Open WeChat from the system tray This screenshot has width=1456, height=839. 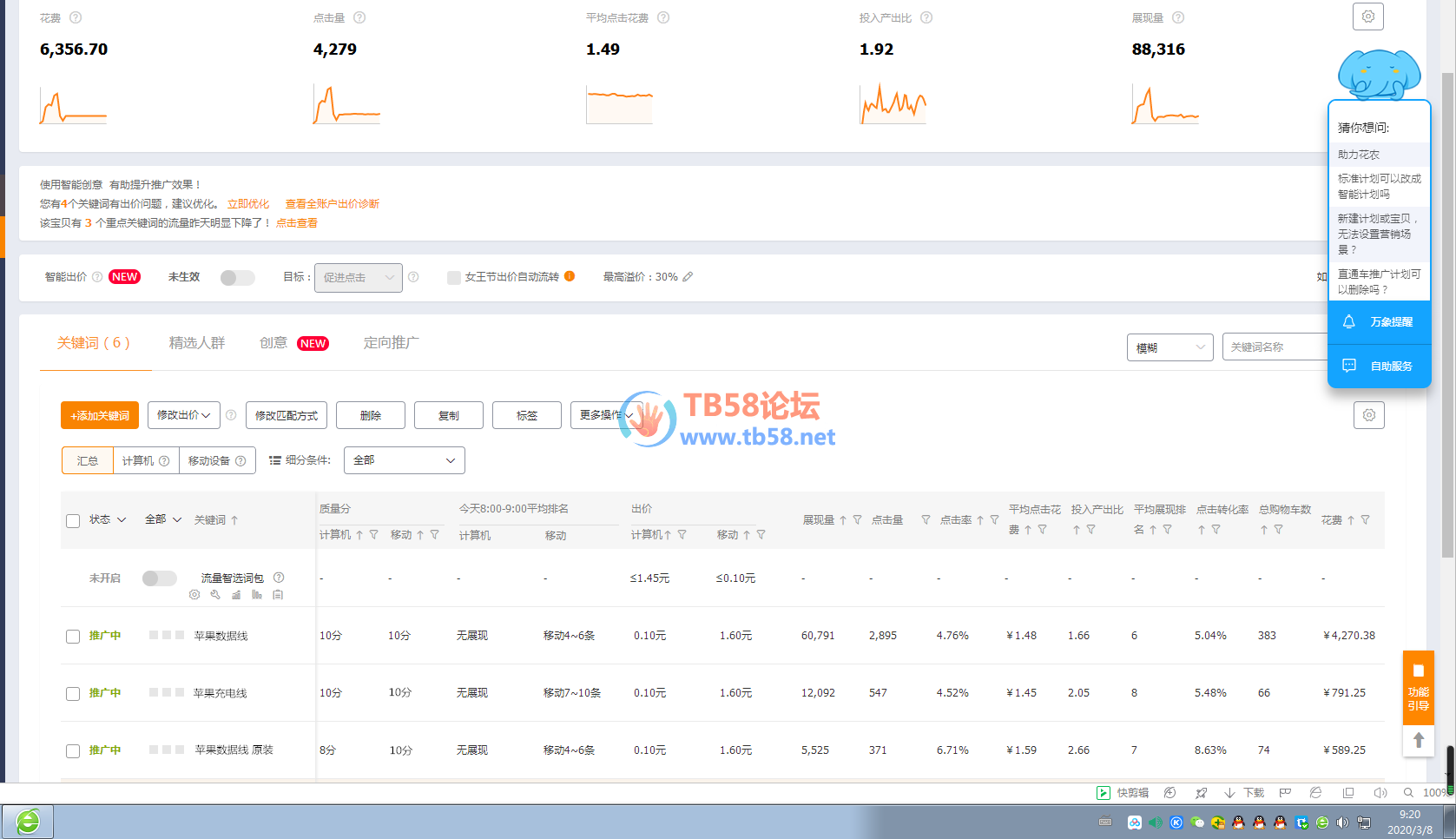pyautogui.click(x=1197, y=822)
